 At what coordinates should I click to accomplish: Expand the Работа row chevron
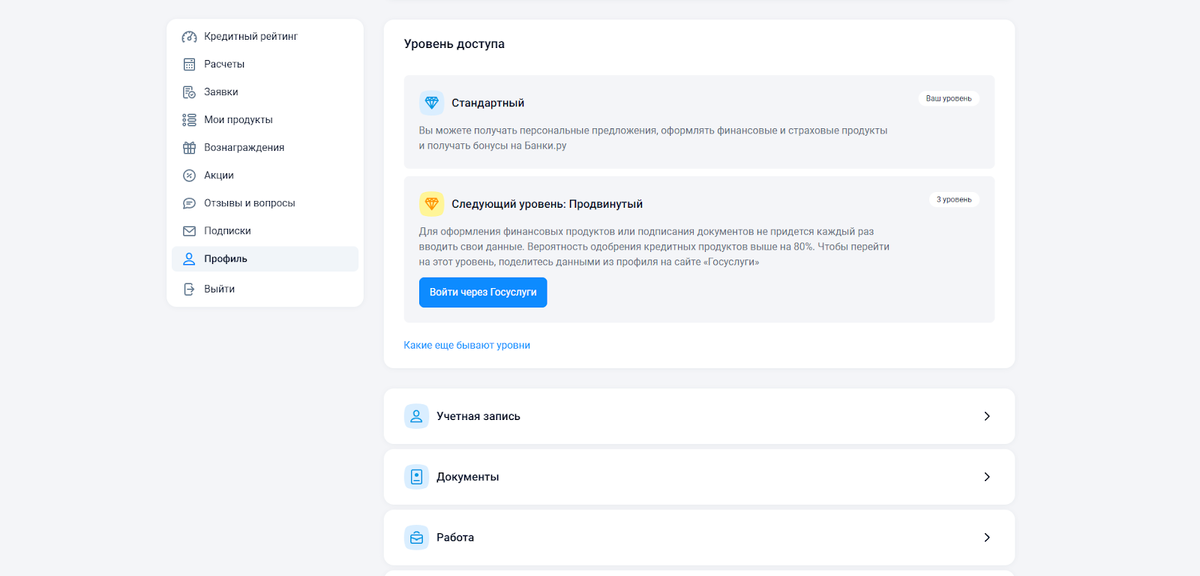tap(987, 538)
